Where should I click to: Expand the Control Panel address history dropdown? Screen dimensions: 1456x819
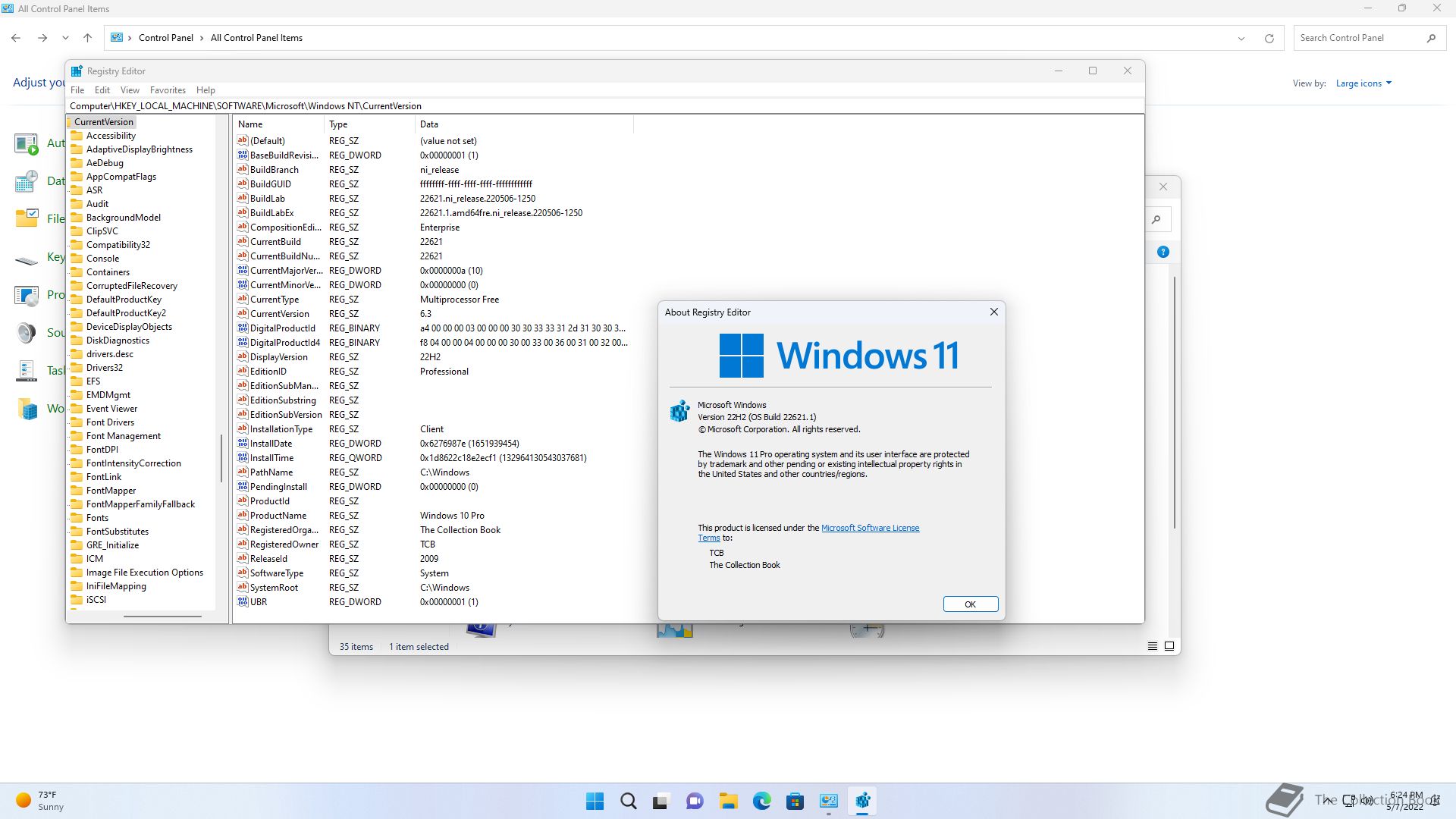[1241, 38]
